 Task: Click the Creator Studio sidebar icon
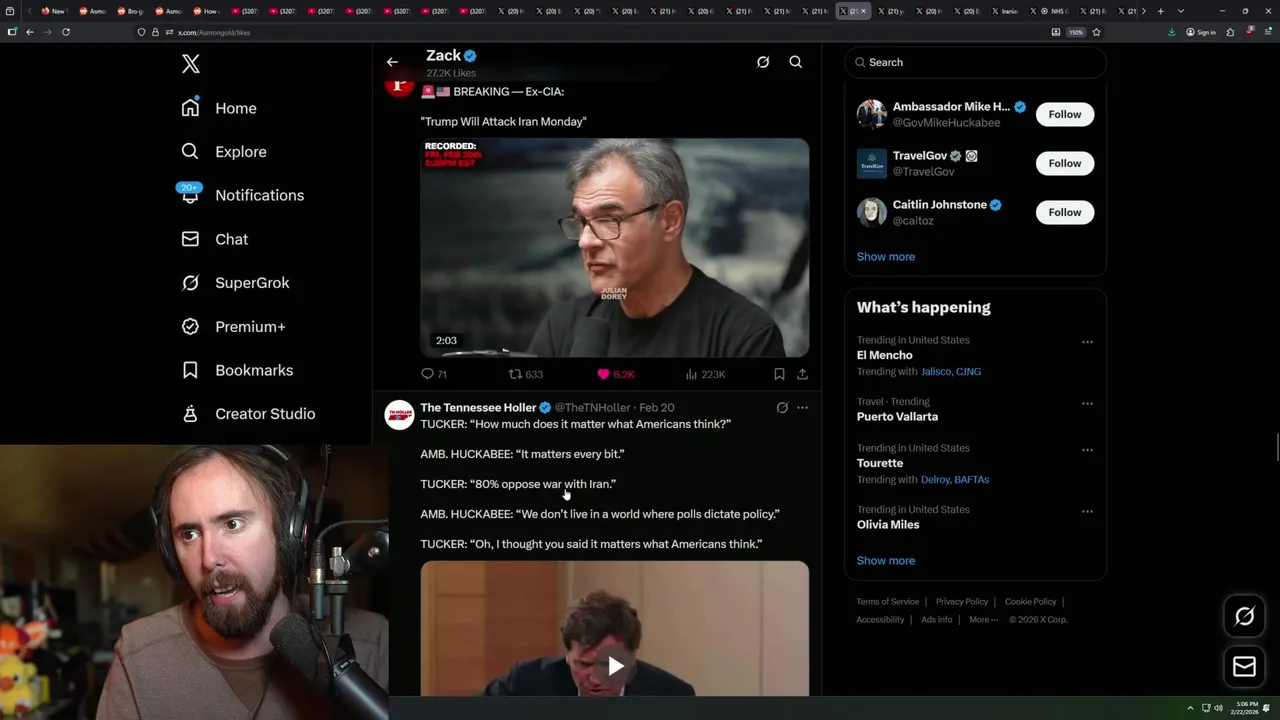[x=190, y=414]
